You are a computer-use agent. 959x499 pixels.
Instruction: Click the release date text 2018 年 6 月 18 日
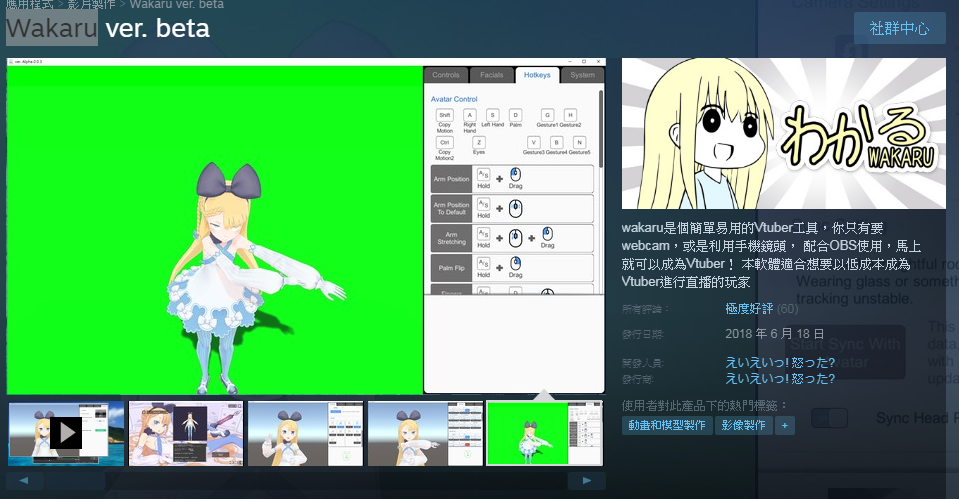(x=774, y=334)
